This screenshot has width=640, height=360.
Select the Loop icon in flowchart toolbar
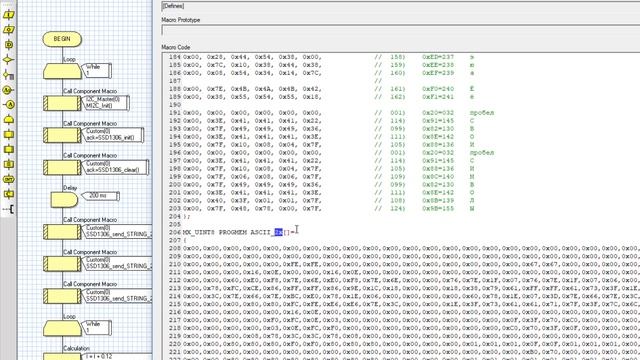pos(8,120)
